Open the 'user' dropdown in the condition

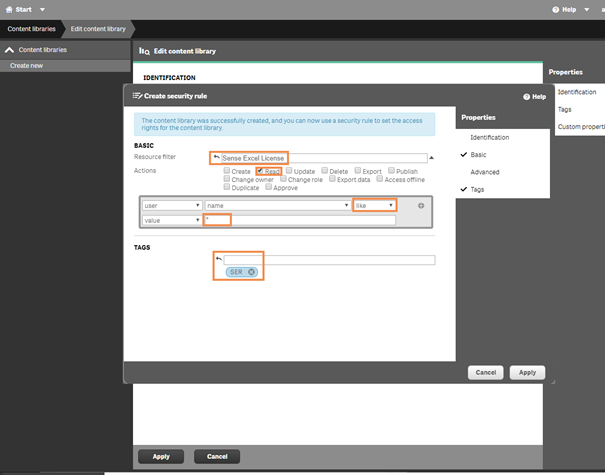coord(171,205)
